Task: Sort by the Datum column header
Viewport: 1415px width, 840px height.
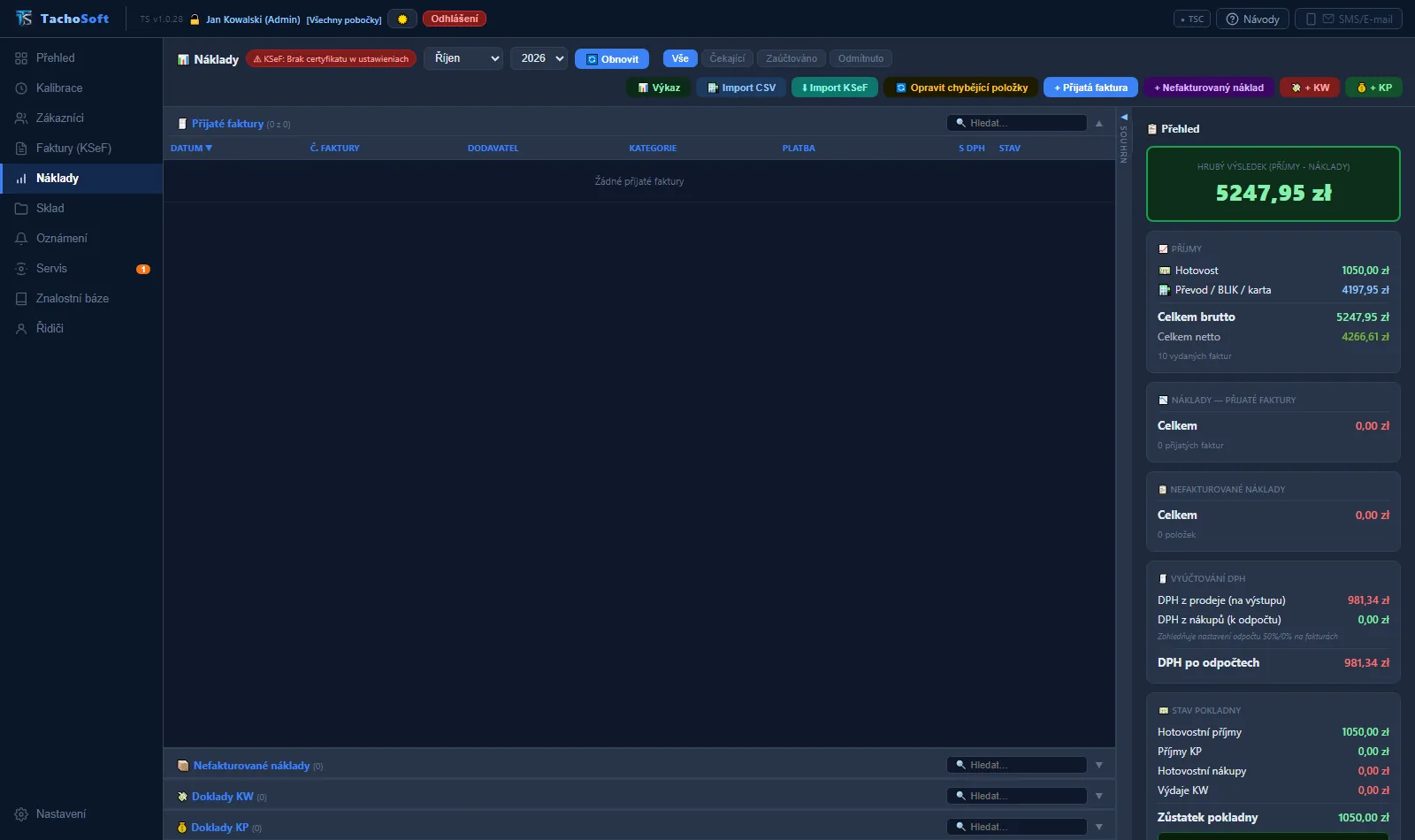Action: point(191,148)
